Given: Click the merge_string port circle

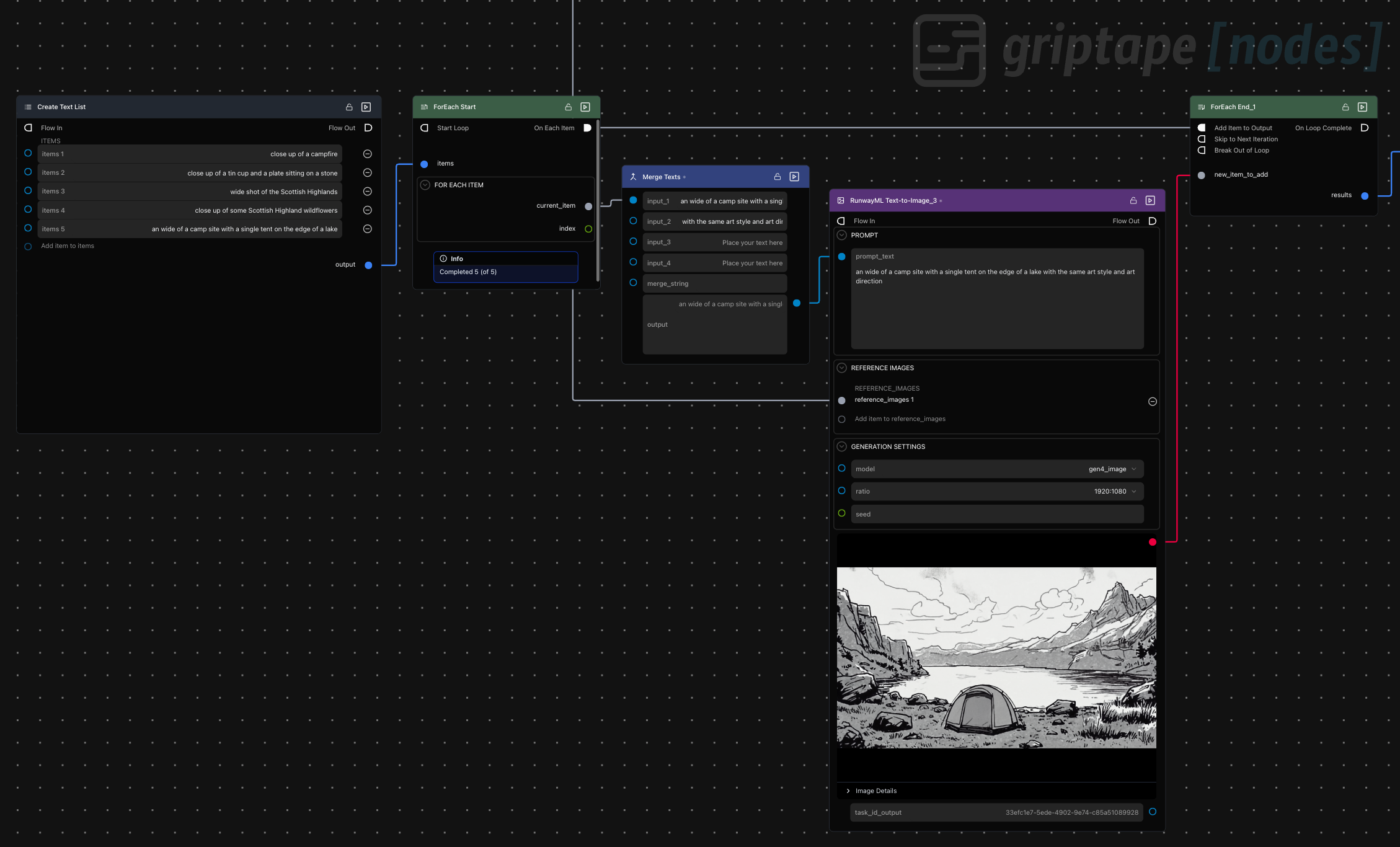Looking at the screenshot, I should pos(633,283).
